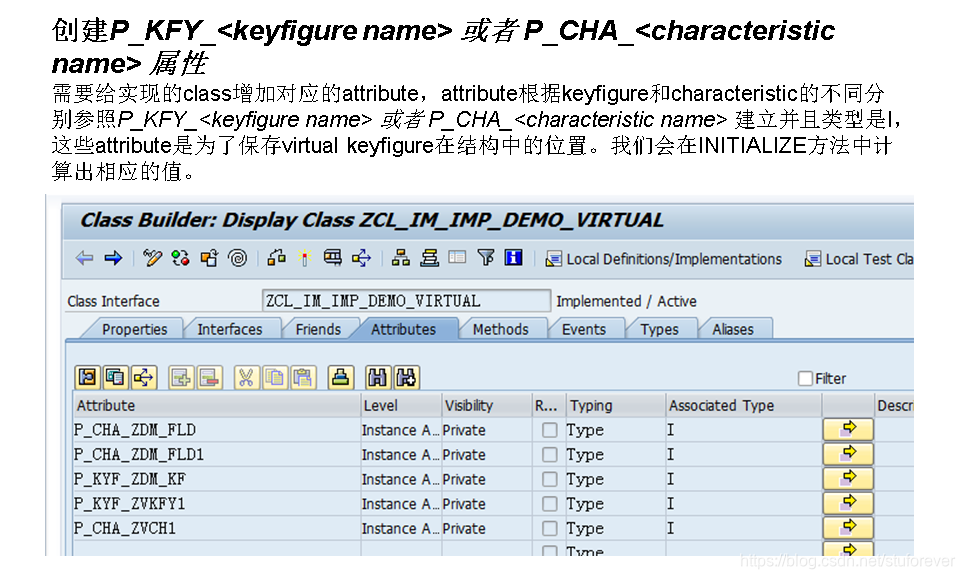Viewport: 965px width, 579px height.
Task: Click the yellow arrow button for P_CHA_ZDM_FLD1
Action: pyautogui.click(x=848, y=453)
